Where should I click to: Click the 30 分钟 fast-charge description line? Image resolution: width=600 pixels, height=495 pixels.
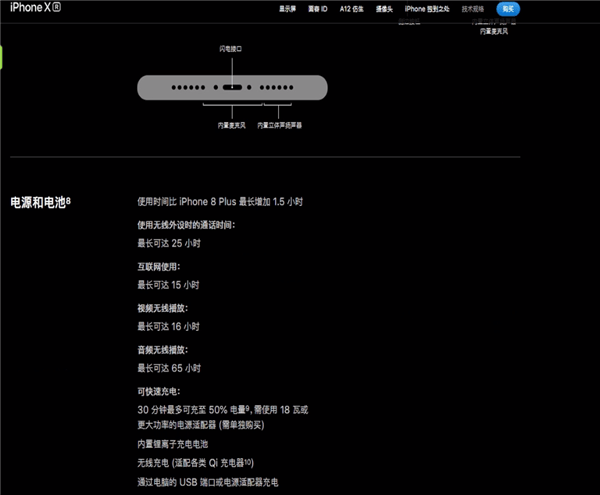tap(223, 410)
